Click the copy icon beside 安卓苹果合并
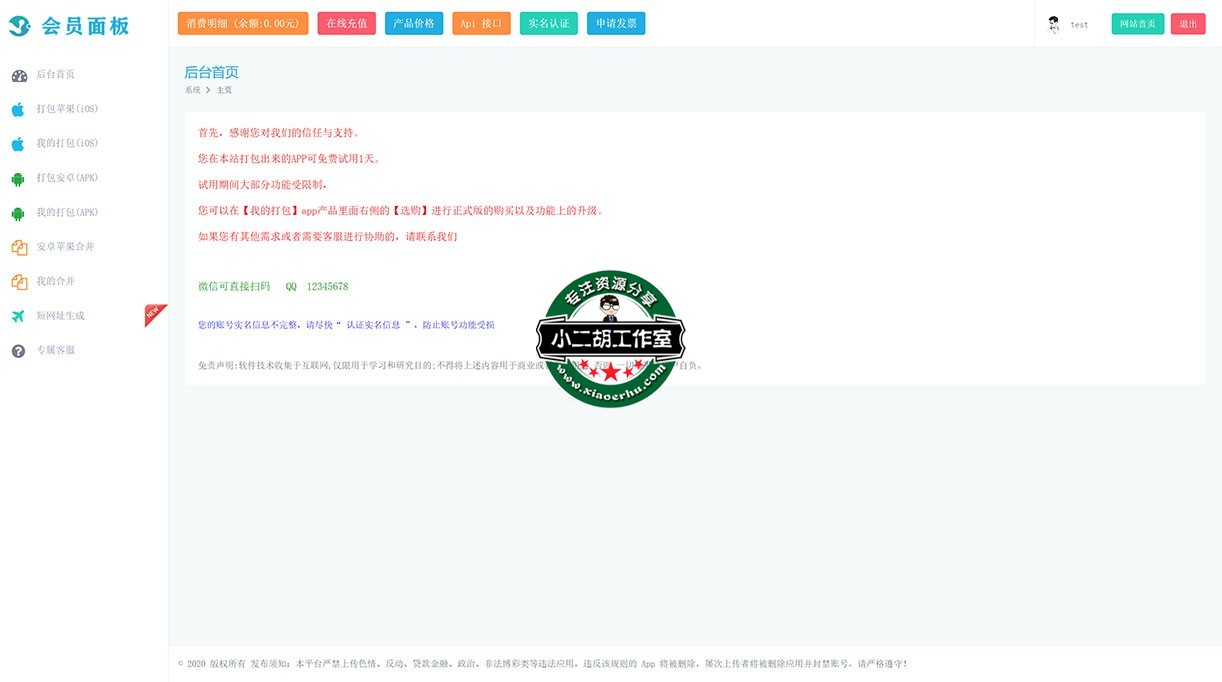The image size is (1222, 682). (x=19, y=247)
